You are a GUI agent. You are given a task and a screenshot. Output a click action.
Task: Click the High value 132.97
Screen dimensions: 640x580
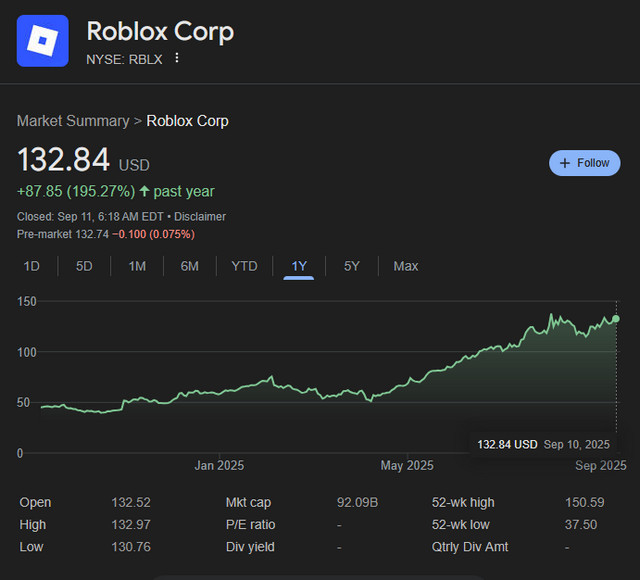[131, 524]
